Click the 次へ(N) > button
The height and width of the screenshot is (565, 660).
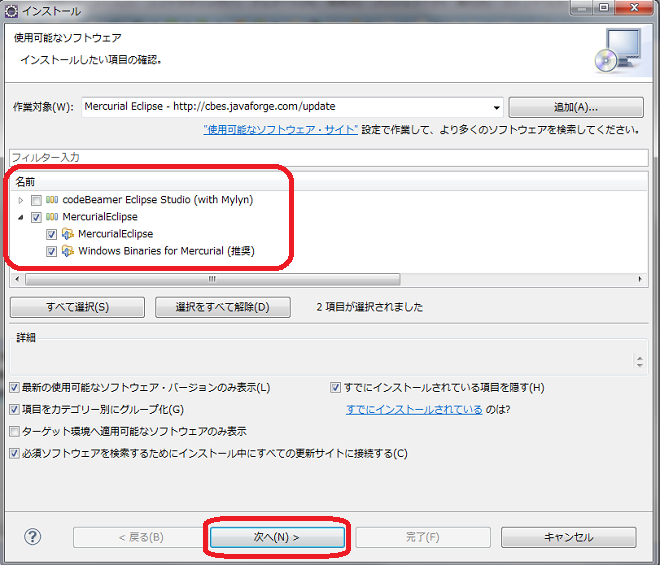(277, 537)
